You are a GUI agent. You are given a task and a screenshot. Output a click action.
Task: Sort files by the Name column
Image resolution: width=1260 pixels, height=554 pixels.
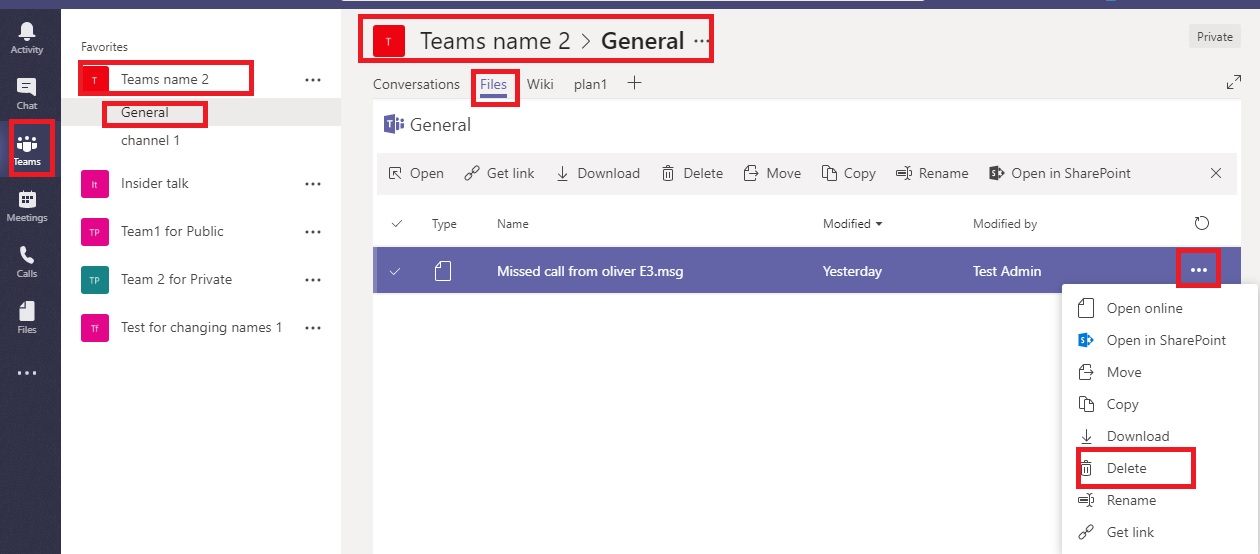(x=513, y=224)
